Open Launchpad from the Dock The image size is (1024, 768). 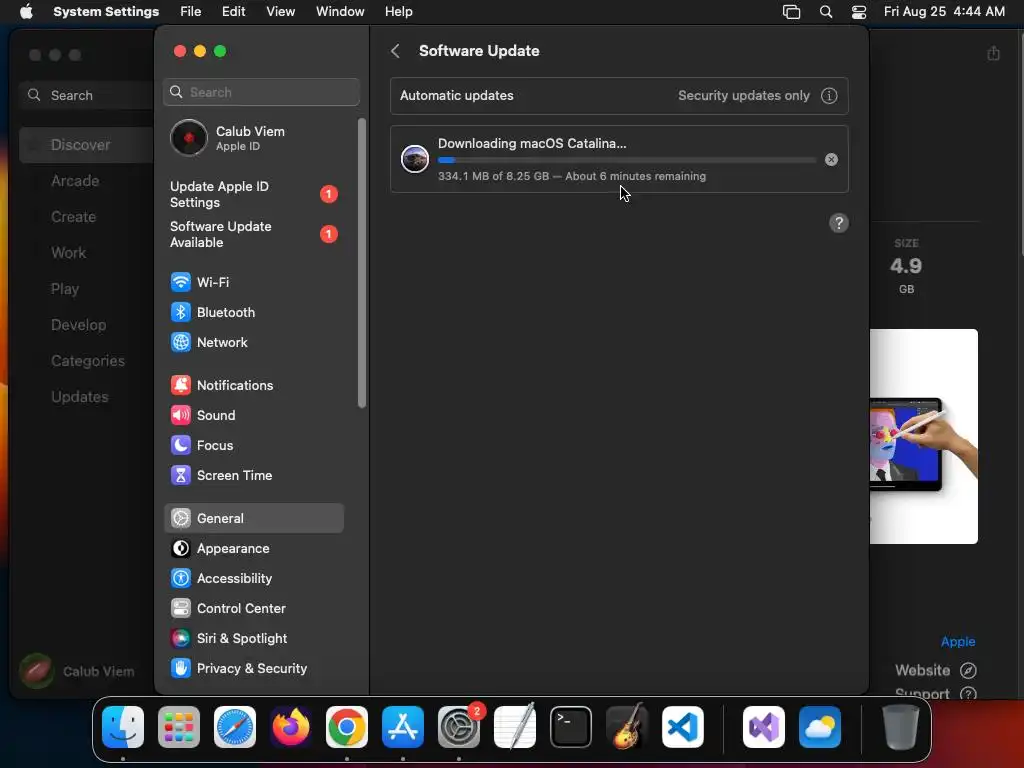coord(179,727)
